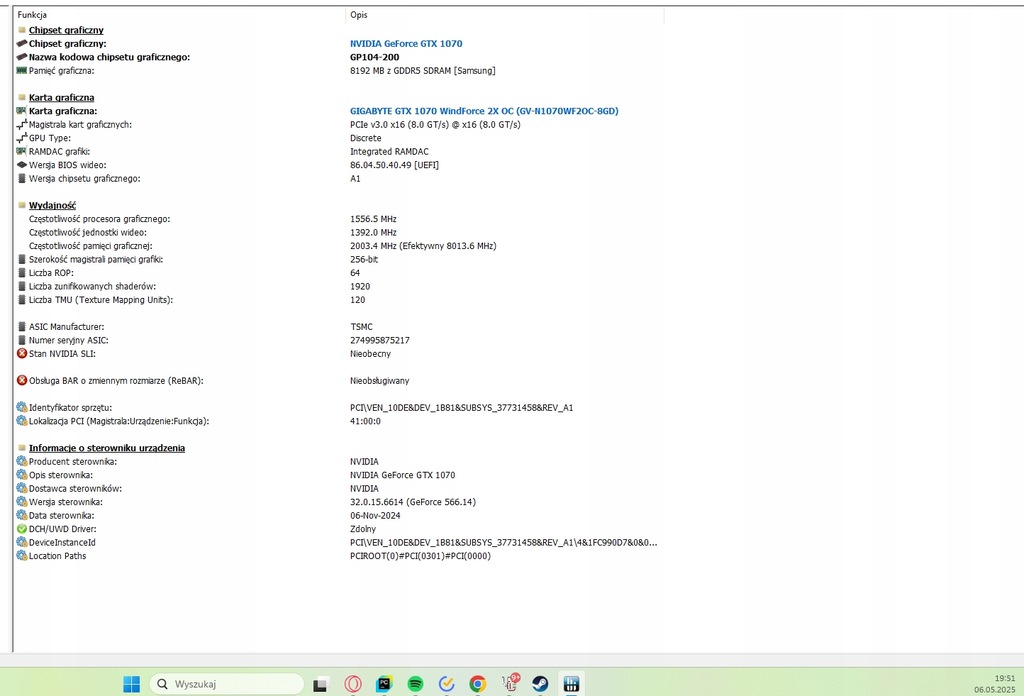Screen dimensions: 1024x696
Task: Launch Opera browser from the taskbar
Action: 353,684
